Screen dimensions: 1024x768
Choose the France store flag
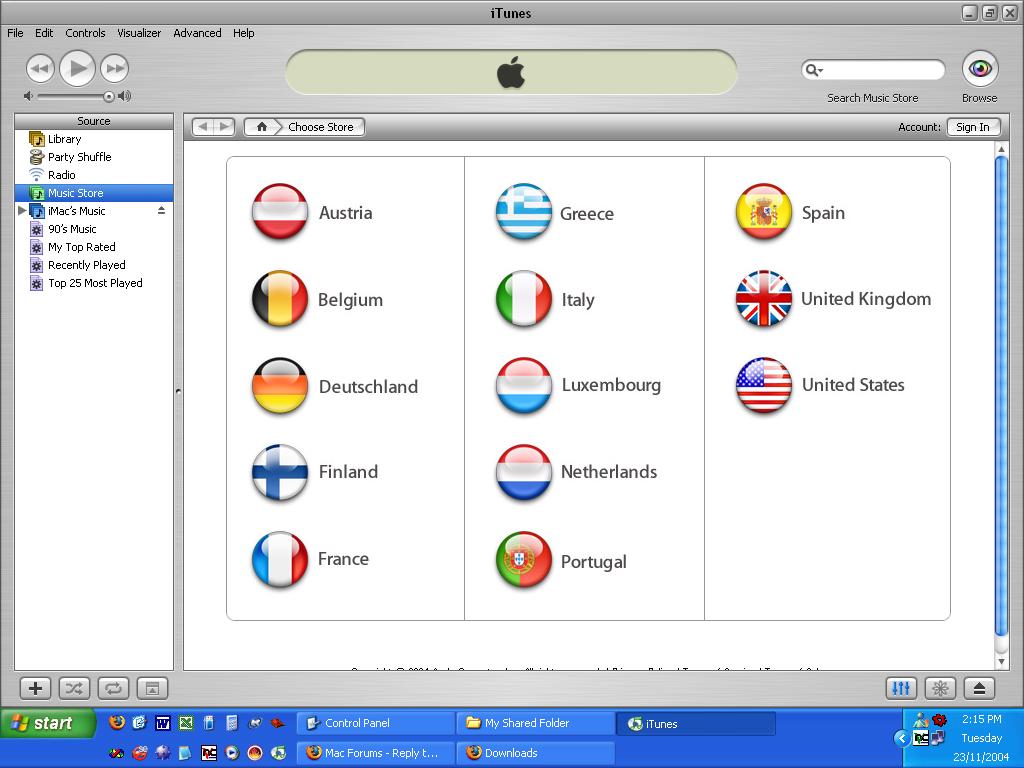point(280,559)
